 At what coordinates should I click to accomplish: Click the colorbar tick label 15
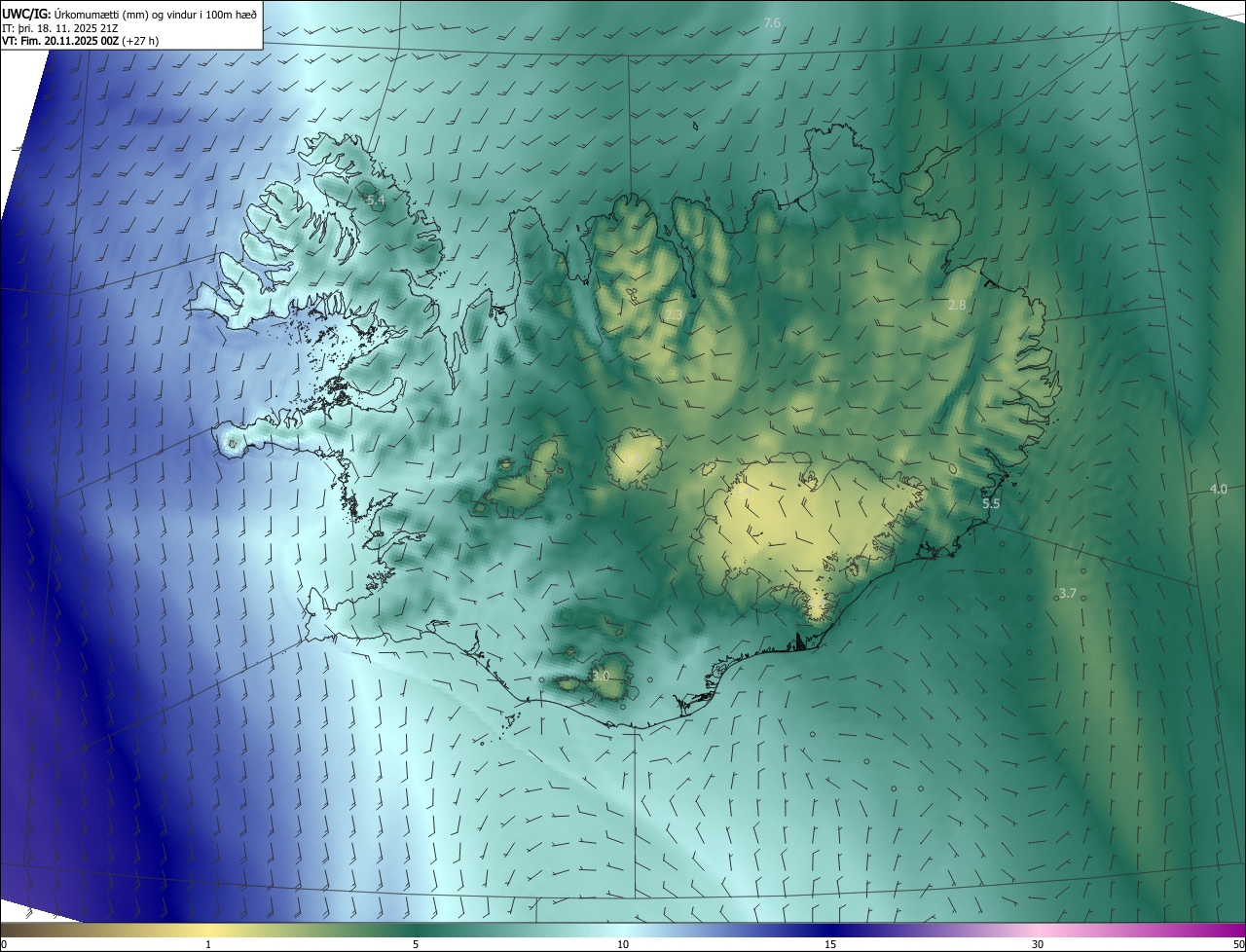(x=830, y=945)
